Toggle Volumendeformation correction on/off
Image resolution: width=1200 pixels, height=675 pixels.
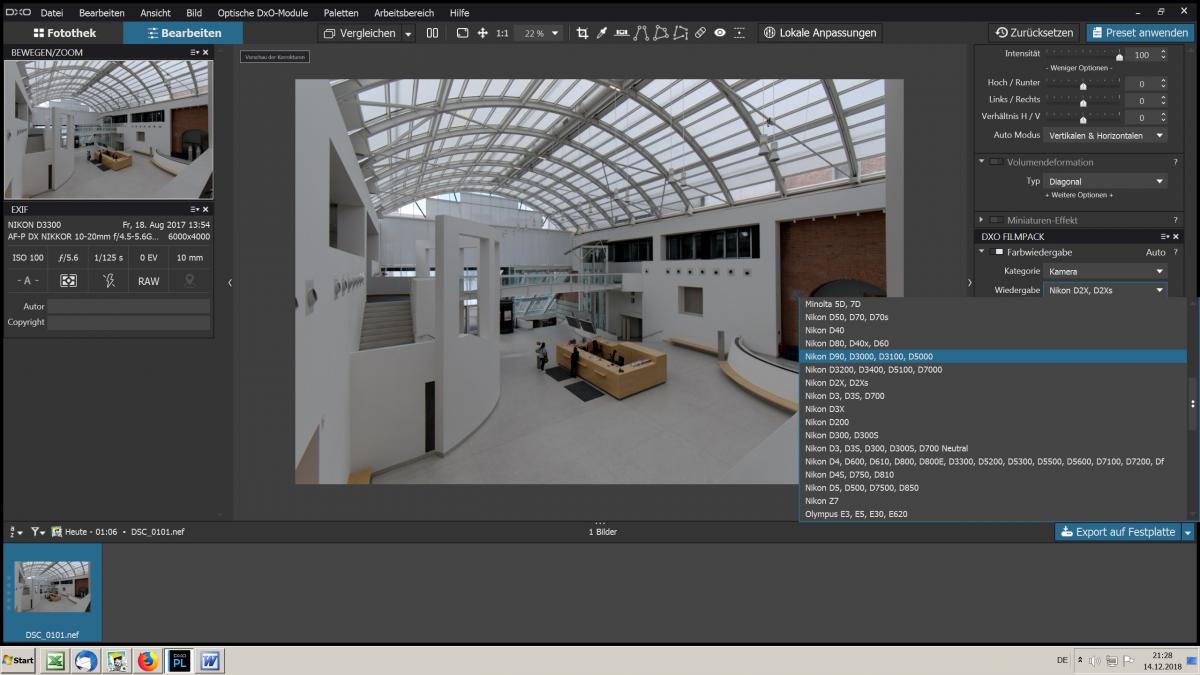tap(996, 162)
